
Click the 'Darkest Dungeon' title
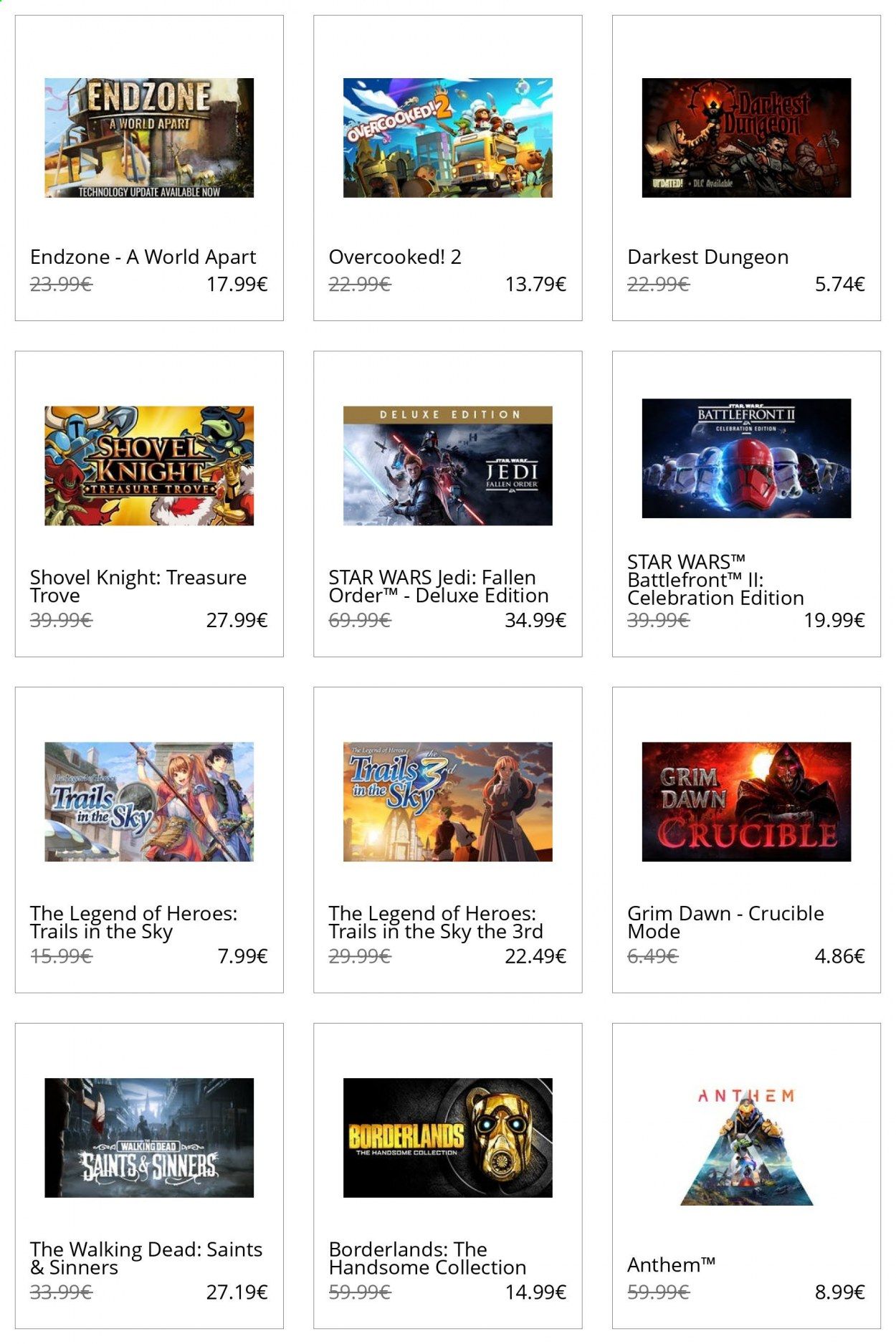[x=708, y=257]
